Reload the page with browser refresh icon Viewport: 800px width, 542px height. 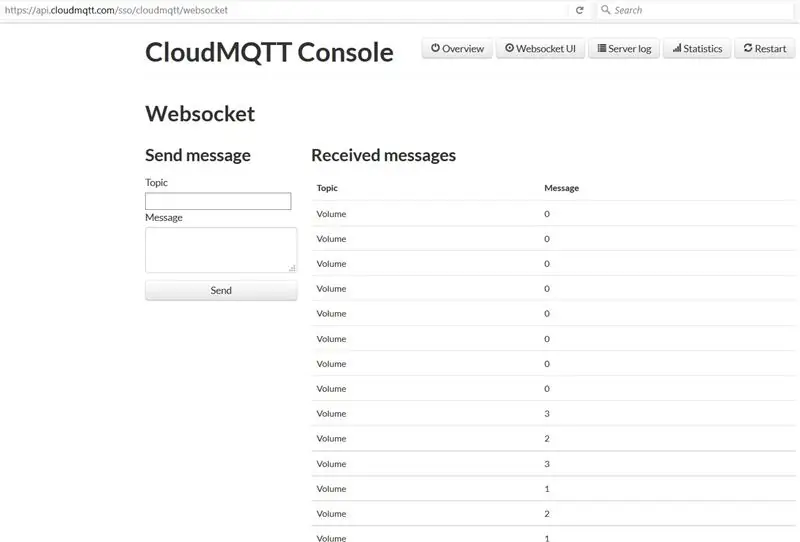tap(580, 10)
